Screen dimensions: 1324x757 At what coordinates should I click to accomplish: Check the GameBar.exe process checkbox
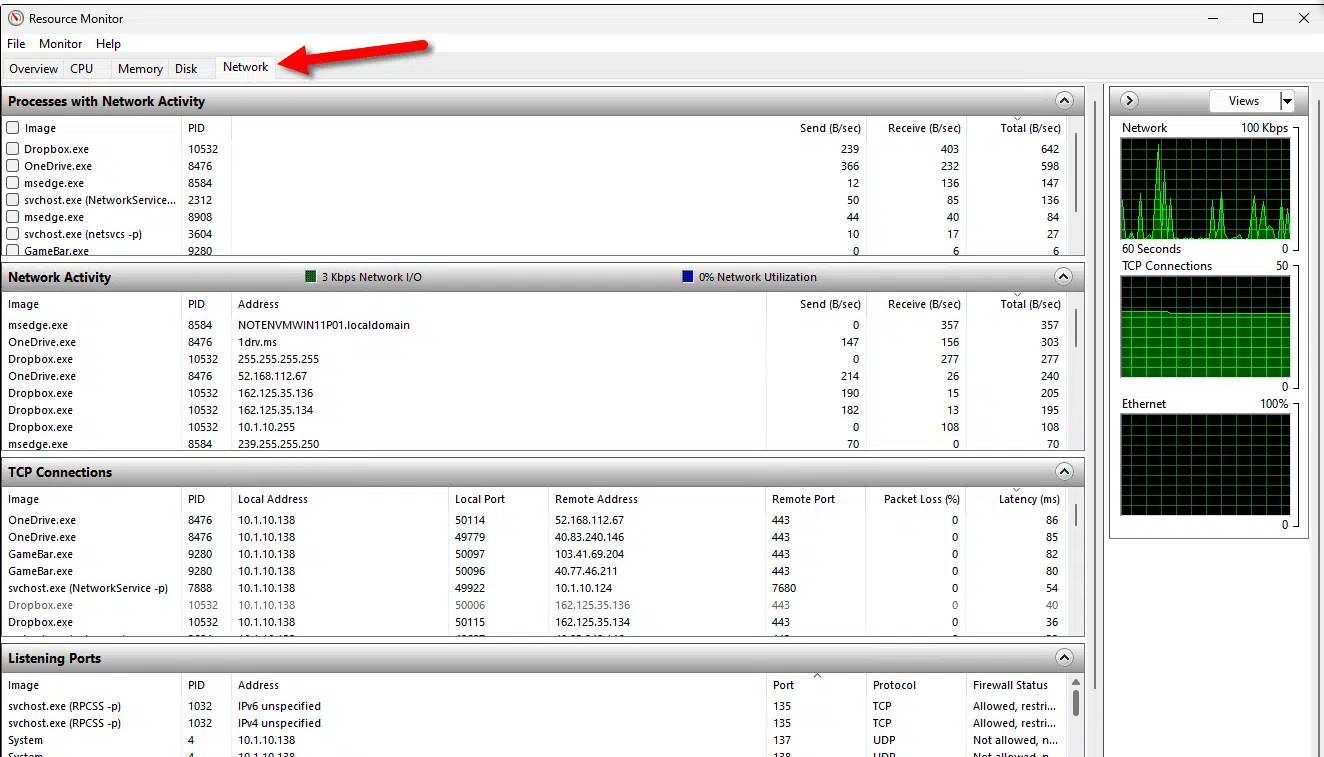coord(13,250)
